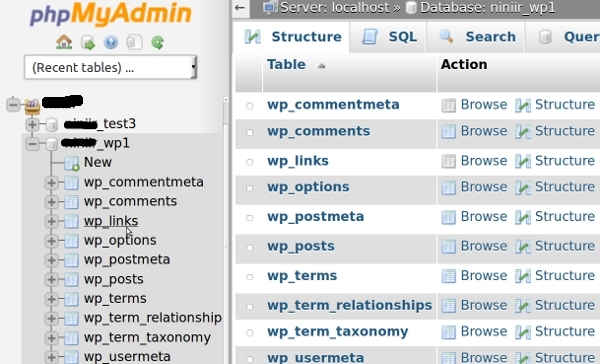Image resolution: width=600 pixels, height=364 pixels.
Task: Select wp_posts in navigation tree
Action: pos(114,279)
